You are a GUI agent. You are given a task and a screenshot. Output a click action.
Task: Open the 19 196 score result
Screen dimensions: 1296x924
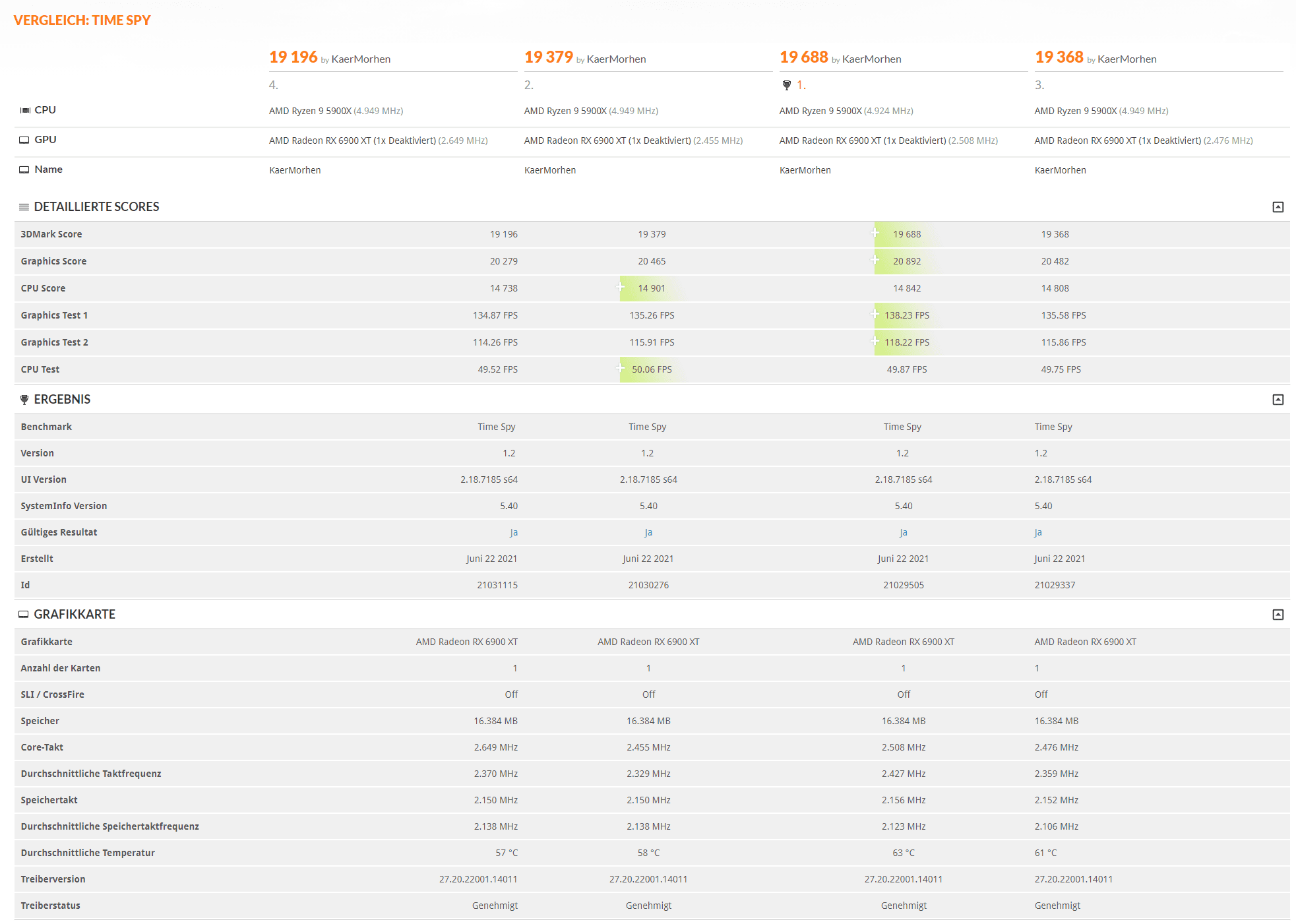pyautogui.click(x=293, y=57)
